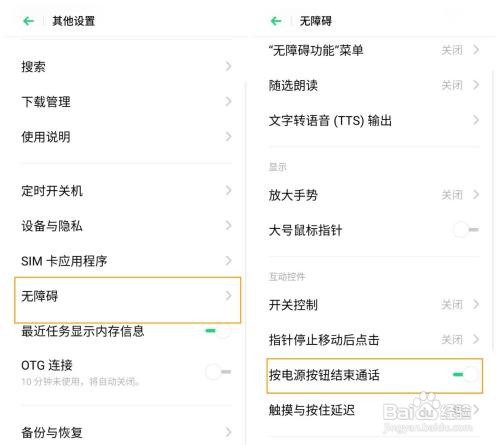
Task: Open the chevron next to 搜索
Action: 228,66
